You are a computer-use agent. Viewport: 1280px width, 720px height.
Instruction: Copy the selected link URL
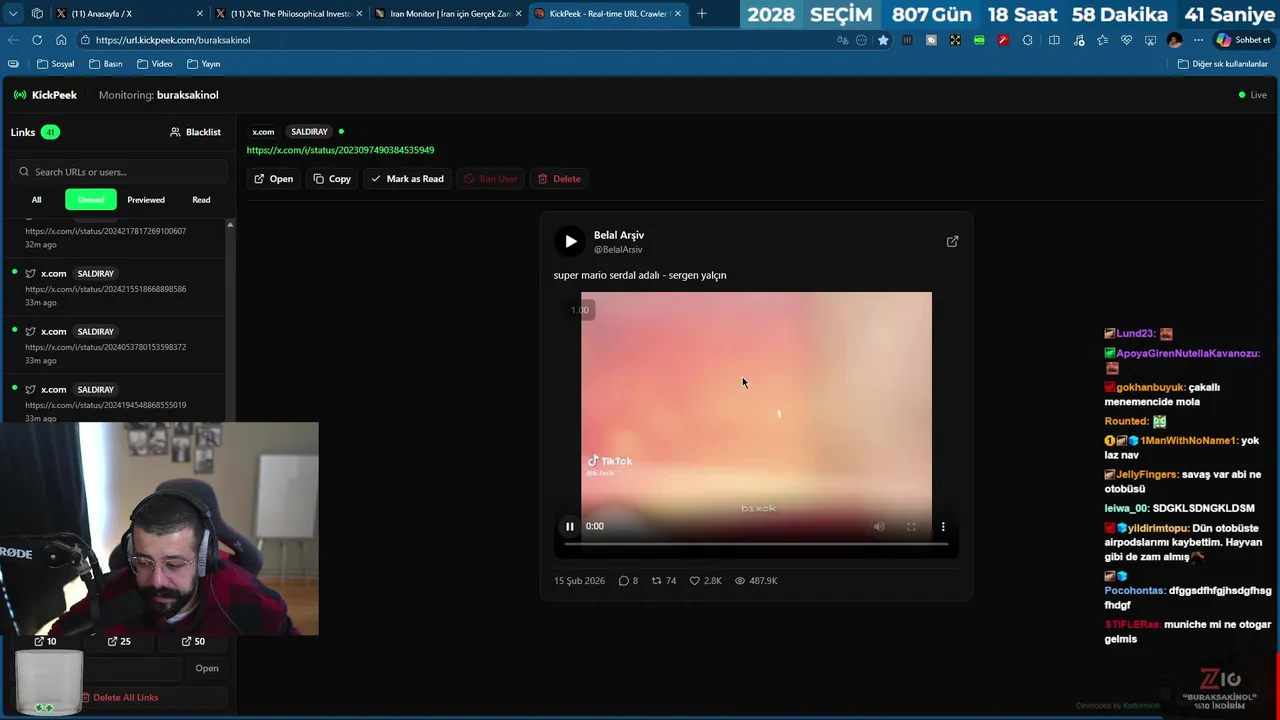click(332, 179)
